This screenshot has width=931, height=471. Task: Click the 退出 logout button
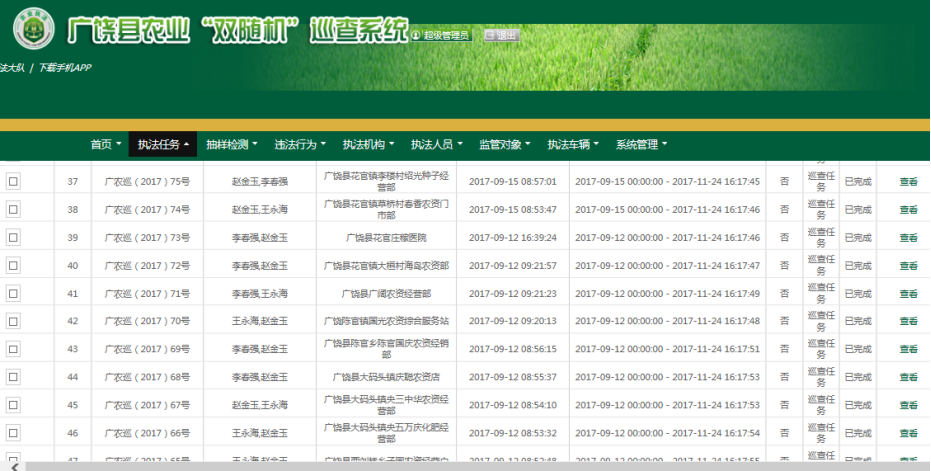(501, 35)
